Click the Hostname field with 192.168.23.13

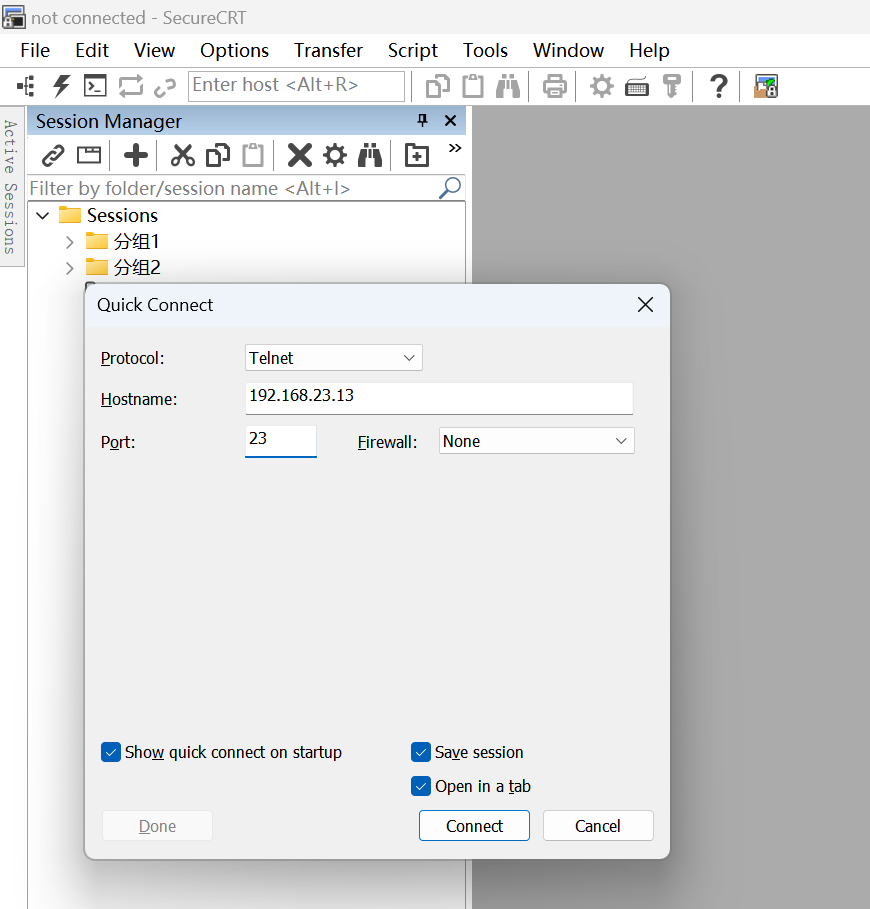coord(439,398)
